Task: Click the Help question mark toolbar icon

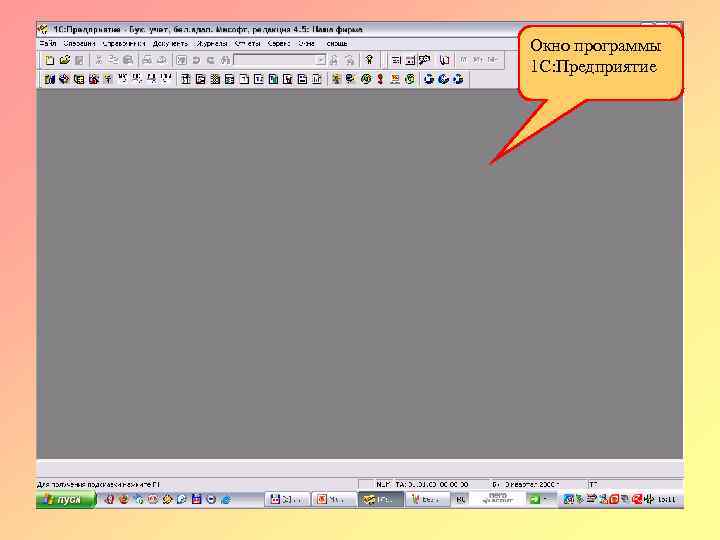Action: coord(369,60)
